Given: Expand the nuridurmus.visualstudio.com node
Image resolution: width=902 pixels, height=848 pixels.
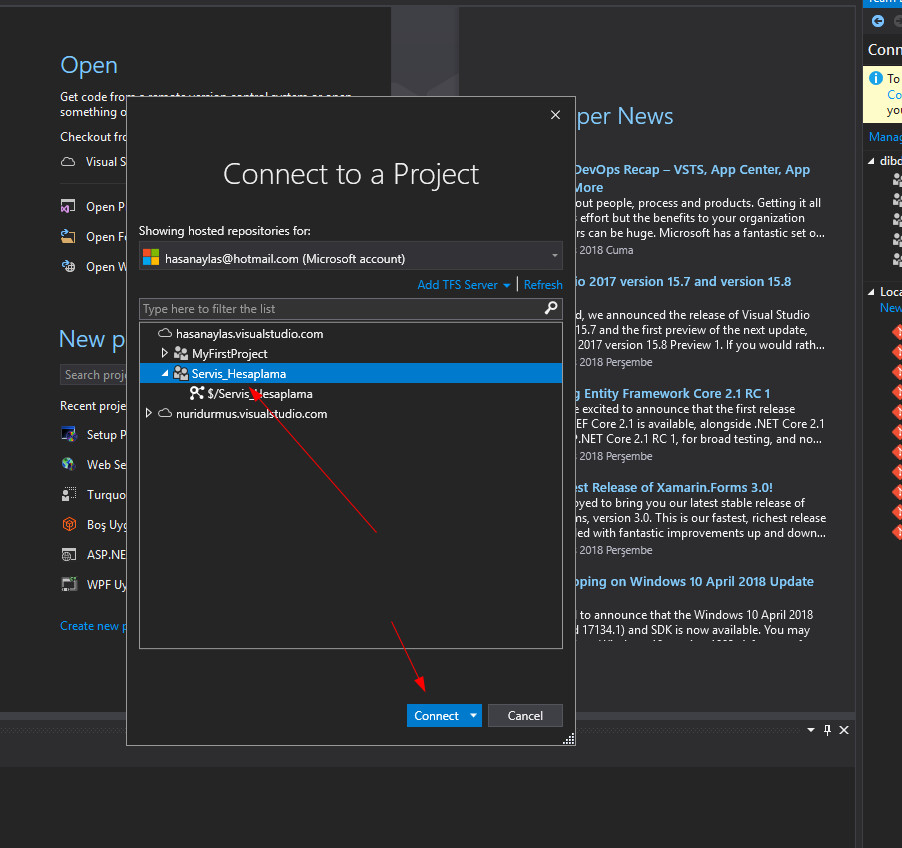Looking at the screenshot, I should point(149,413).
